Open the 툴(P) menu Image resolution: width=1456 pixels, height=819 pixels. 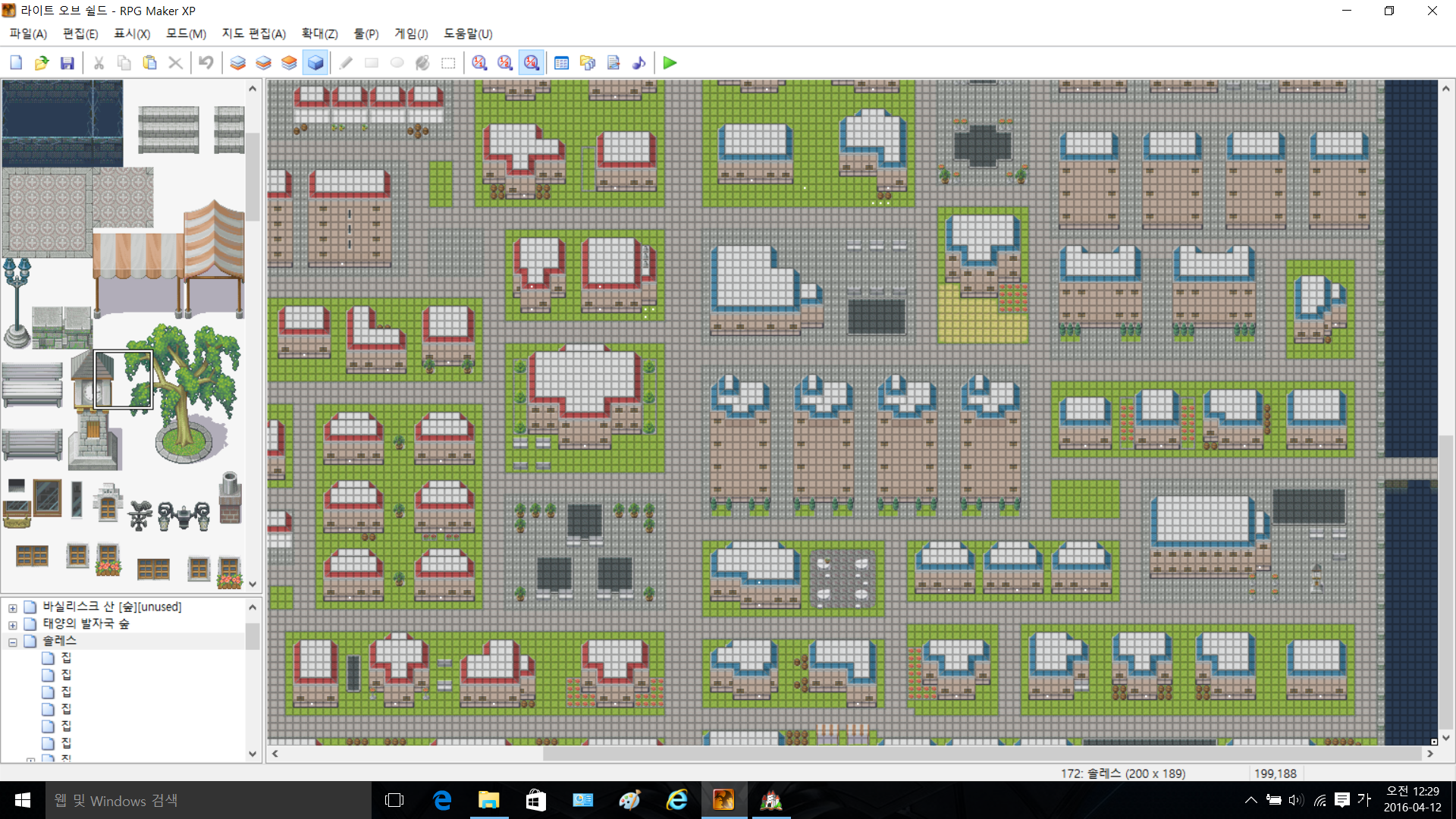coord(366,34)
